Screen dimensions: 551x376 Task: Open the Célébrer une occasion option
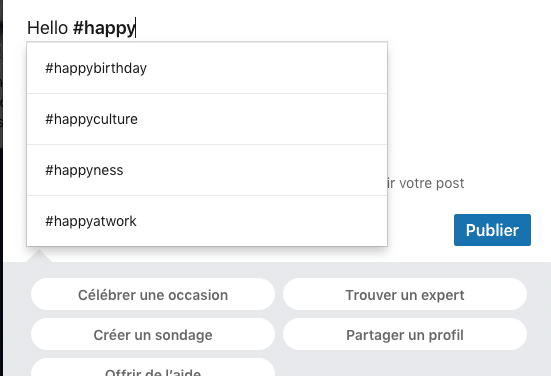153,294
